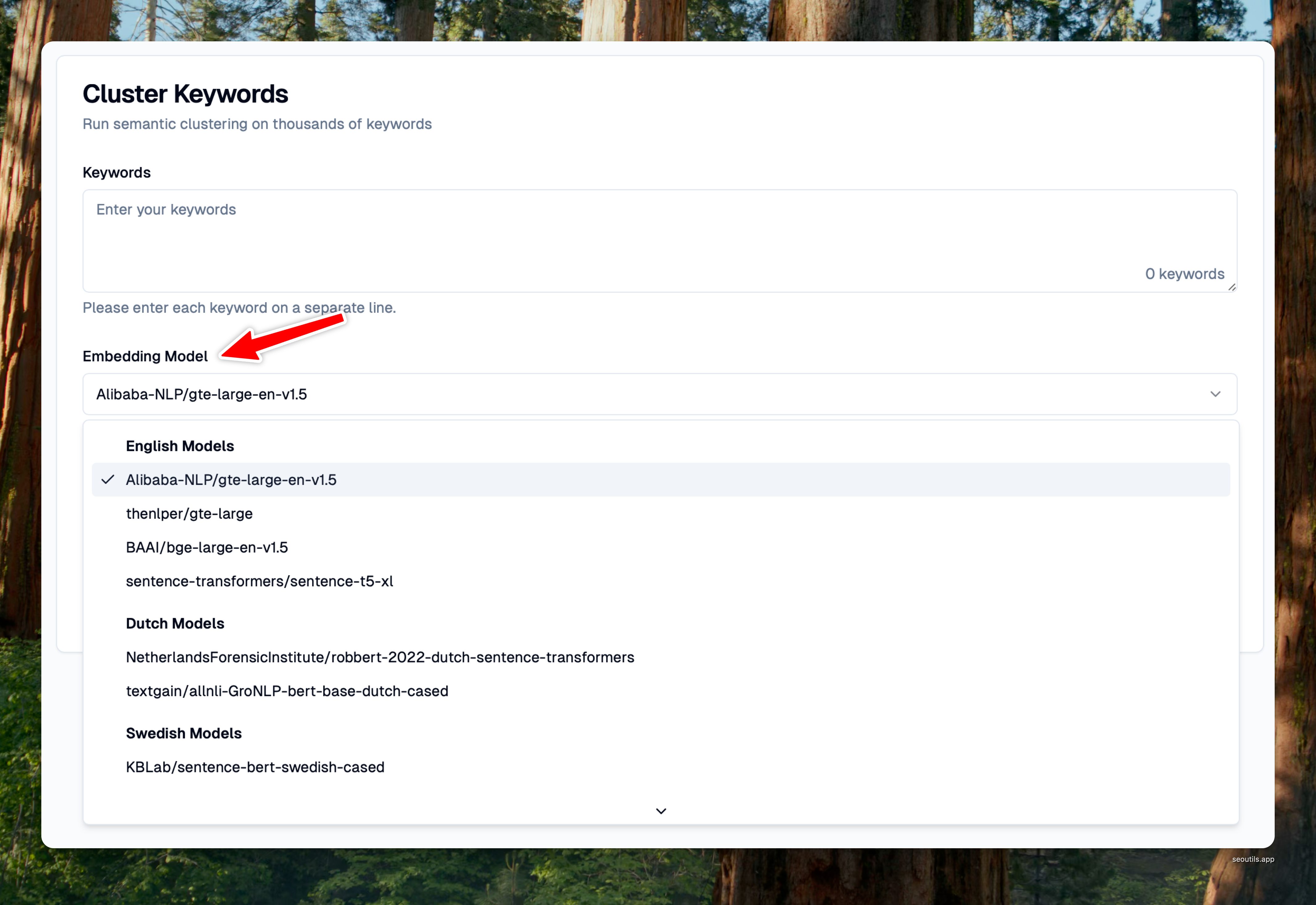Click the dropdown chevron in Embedding Model field

pos(1215,394)
